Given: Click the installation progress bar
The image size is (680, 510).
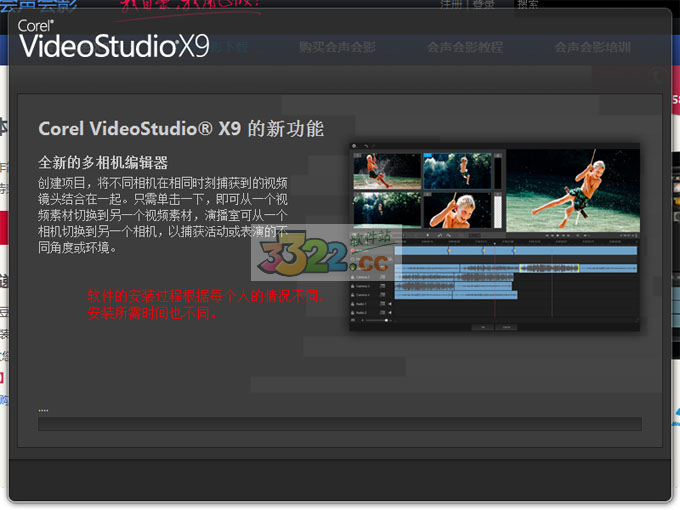Looking at the screenshot, I should pos(339,424).
